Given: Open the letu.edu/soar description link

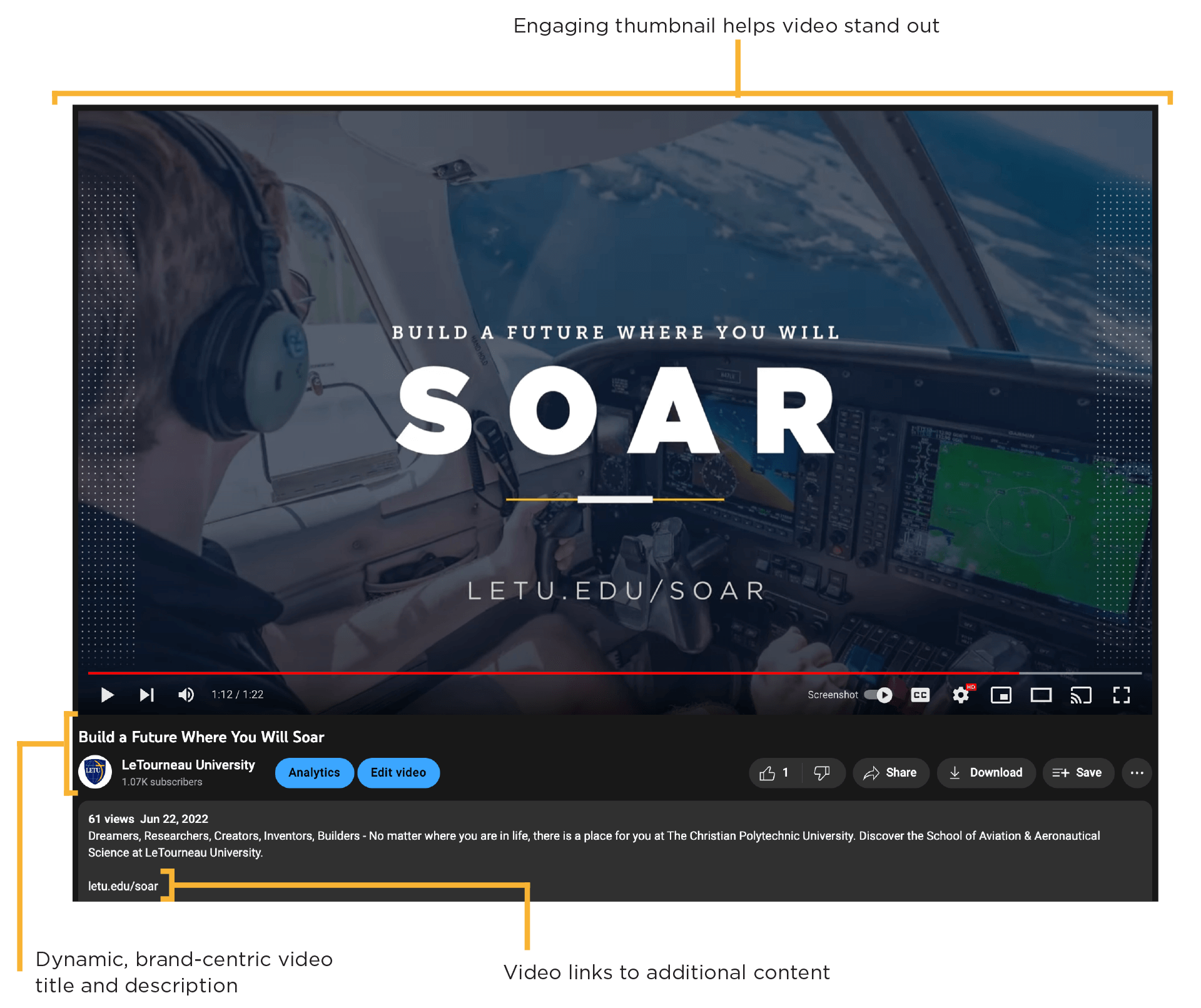Looking at the screenshot, I should [123, 886].
